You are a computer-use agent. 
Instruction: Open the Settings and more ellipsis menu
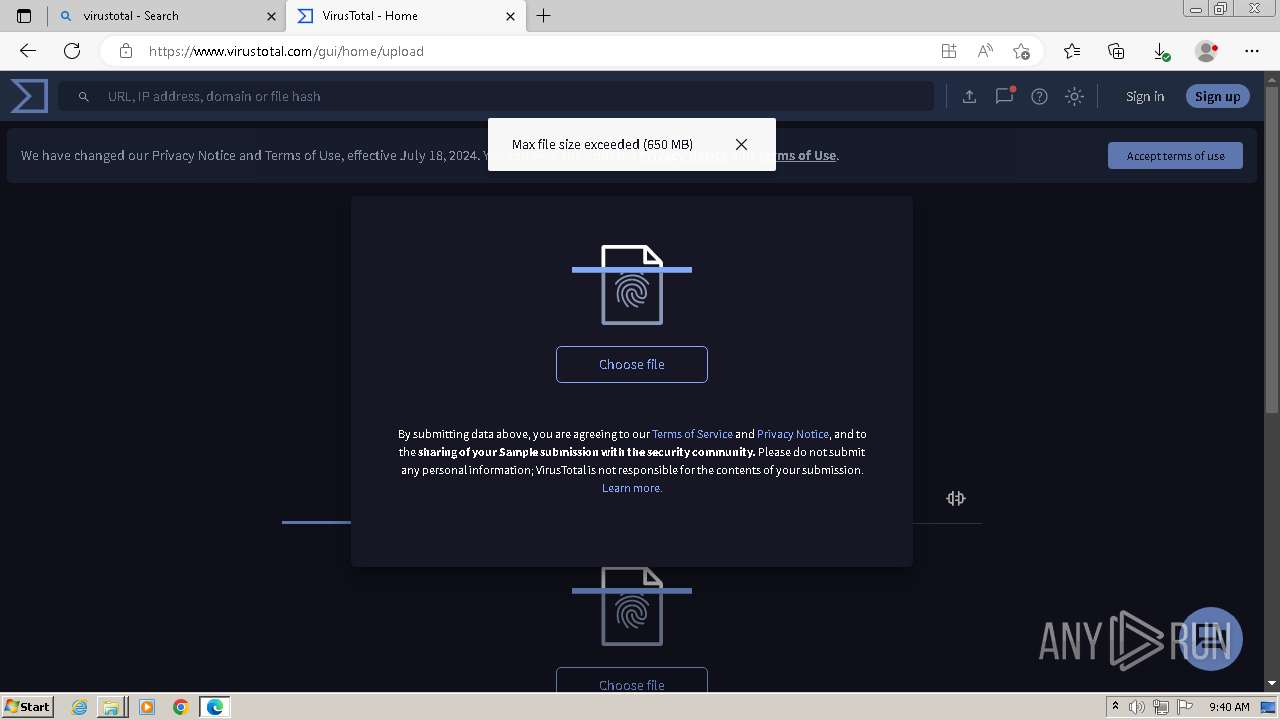pos(1252,51)
